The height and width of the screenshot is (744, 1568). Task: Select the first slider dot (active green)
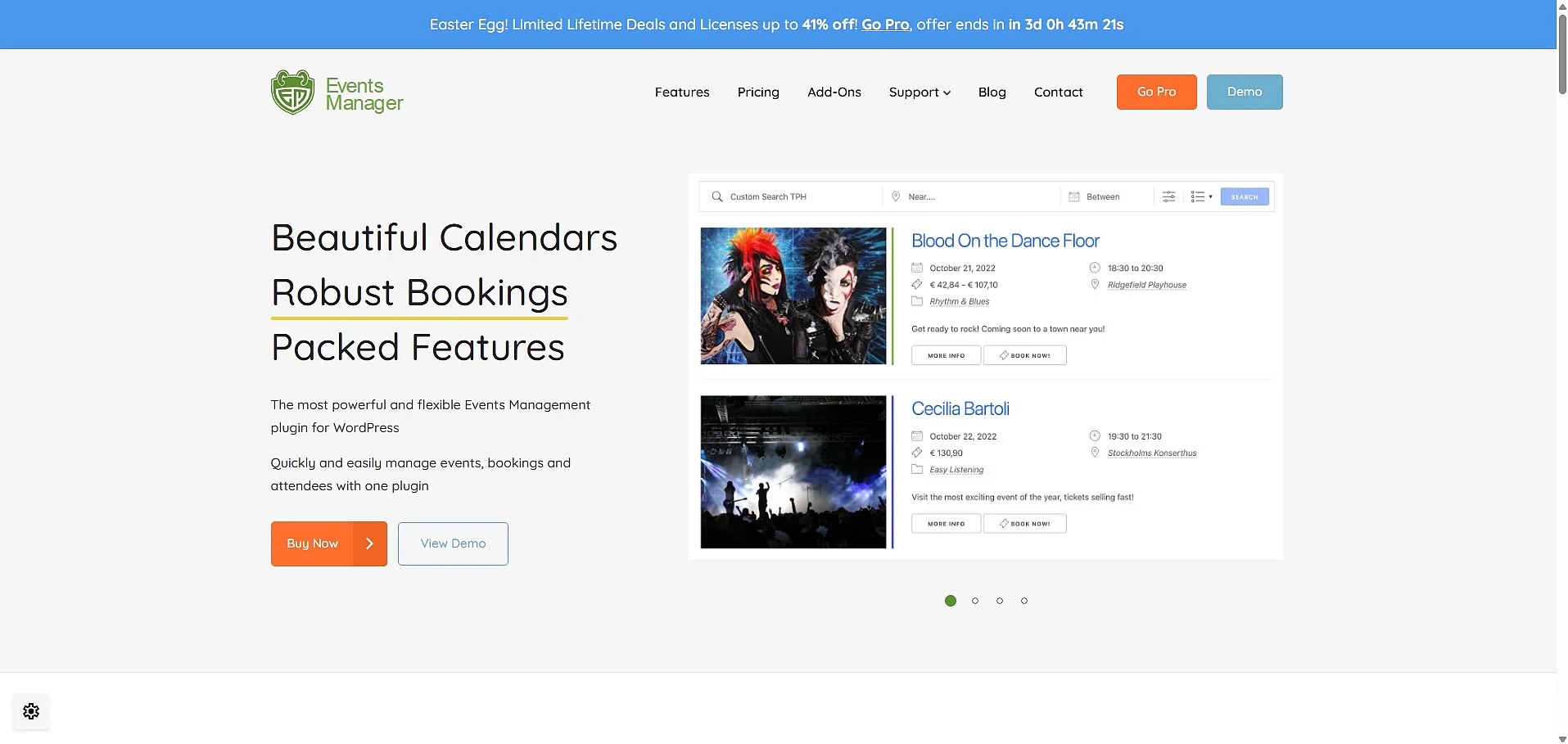coord(951,601)
